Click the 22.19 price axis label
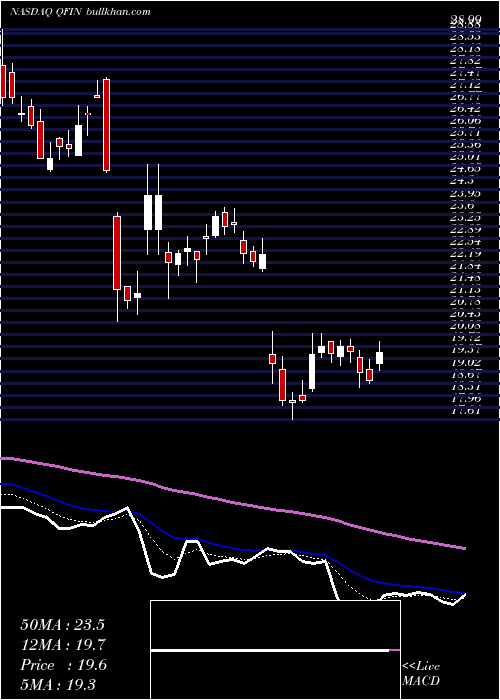This screenshot has height=700, width=500. point(466,254)
